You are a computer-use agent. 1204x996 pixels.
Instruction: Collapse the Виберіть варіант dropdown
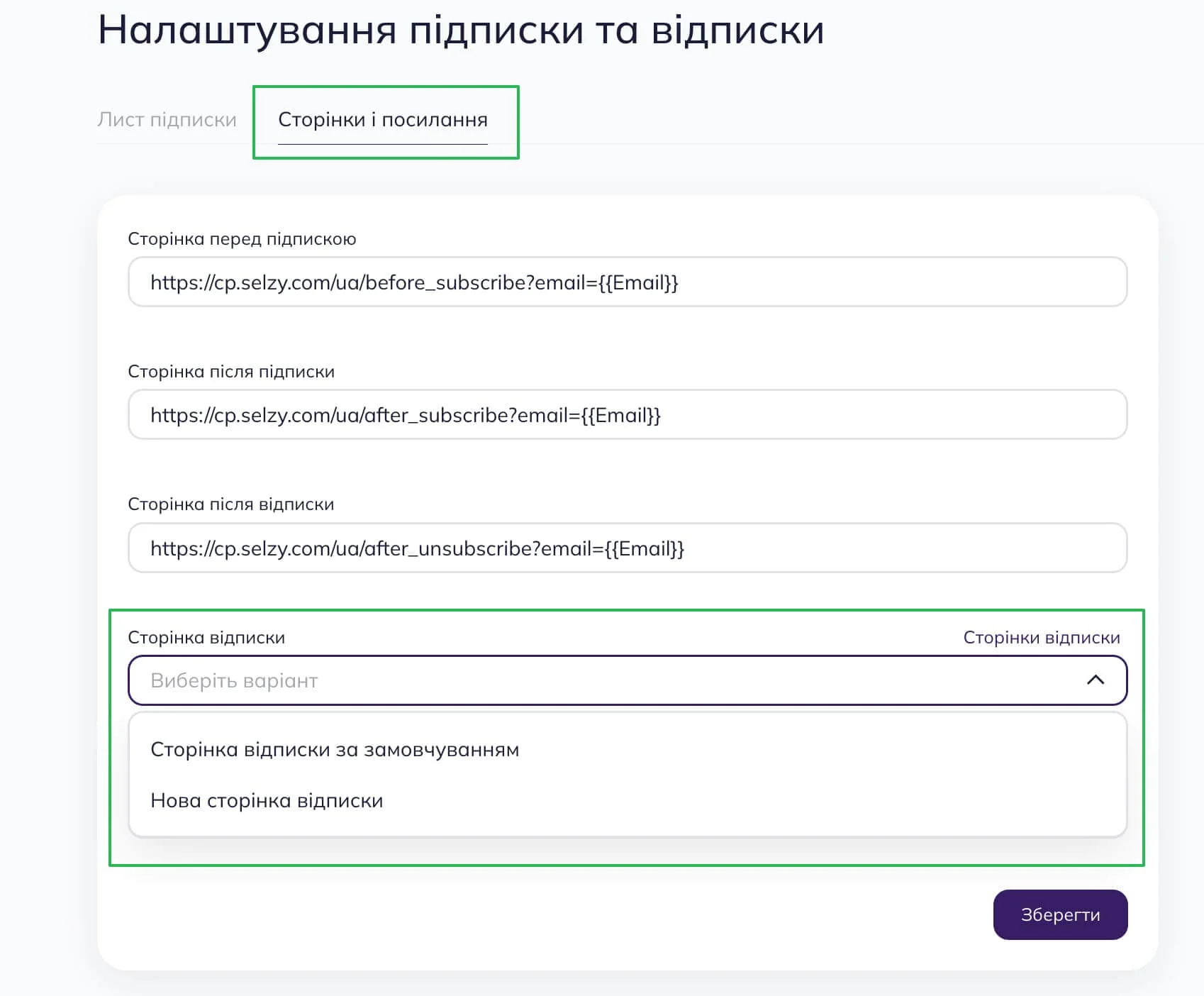click(628, 680)
